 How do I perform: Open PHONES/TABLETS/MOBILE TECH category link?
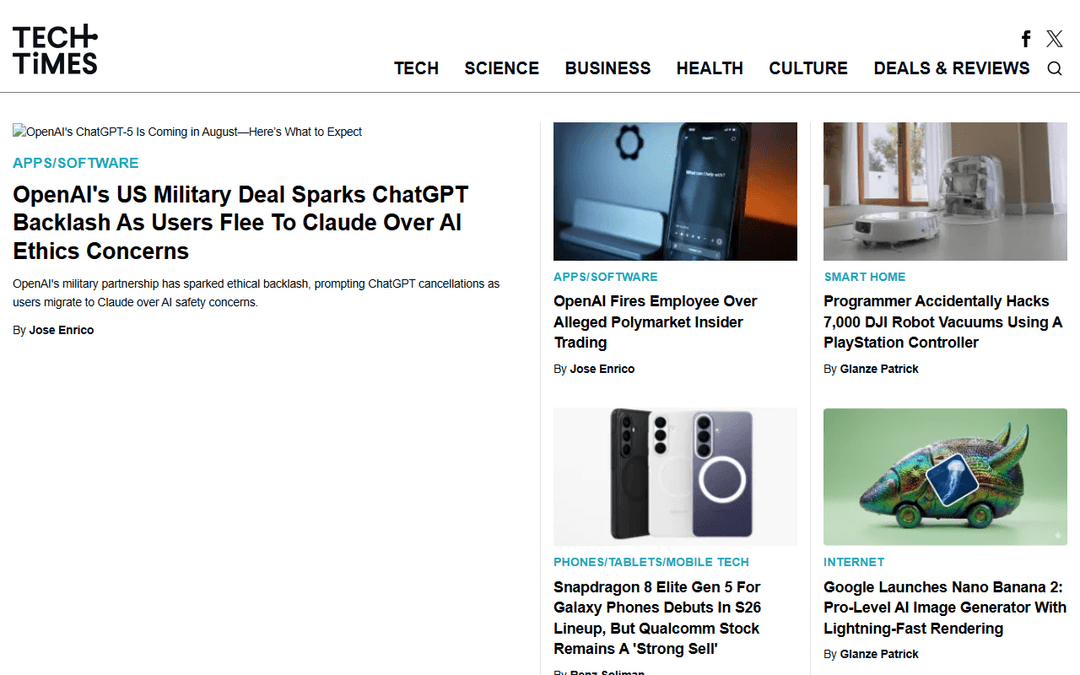point(651,562)
